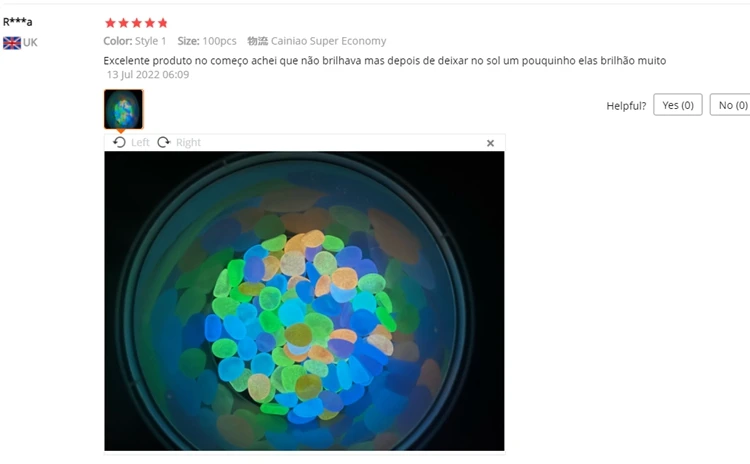Click the "Right" rotate label
Image resolution: width=750 pixels, height=464 pixels.
188,143
